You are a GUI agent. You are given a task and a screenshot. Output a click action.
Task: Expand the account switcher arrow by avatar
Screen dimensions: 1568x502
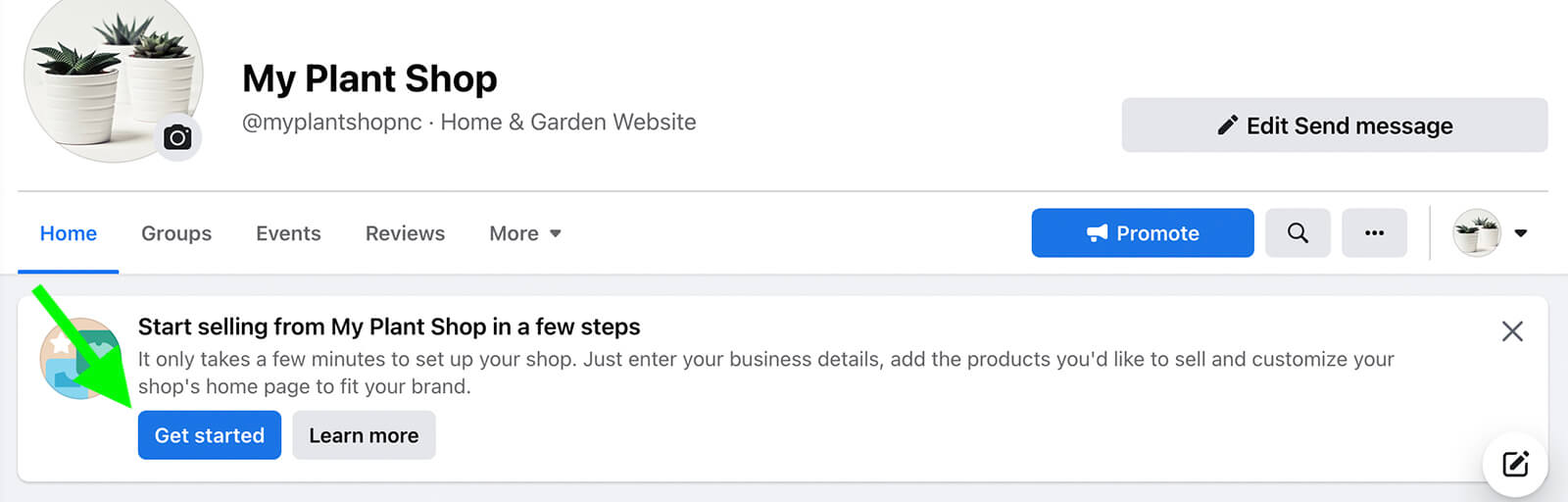1521,233
